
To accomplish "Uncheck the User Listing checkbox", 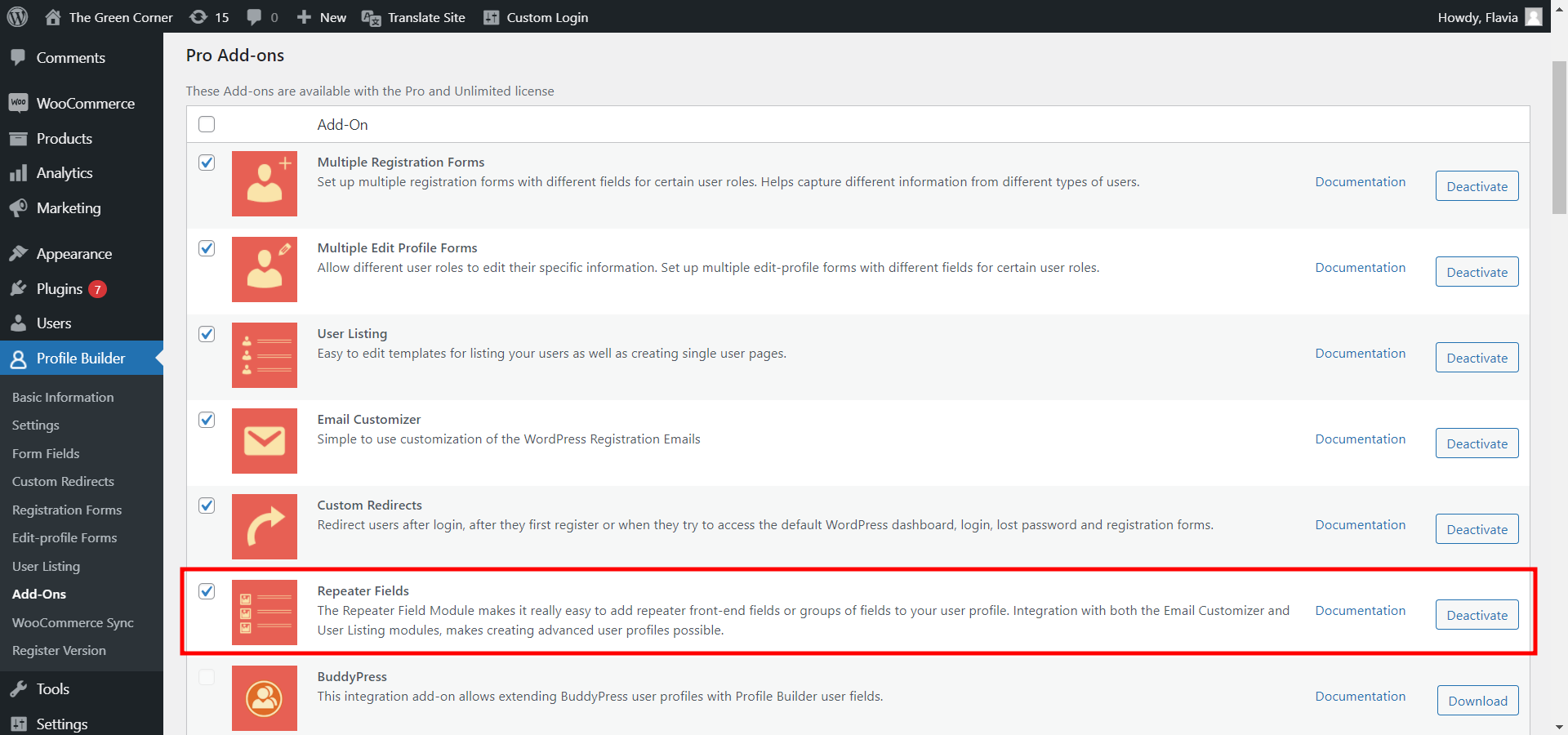I will [x=207, y=334].
